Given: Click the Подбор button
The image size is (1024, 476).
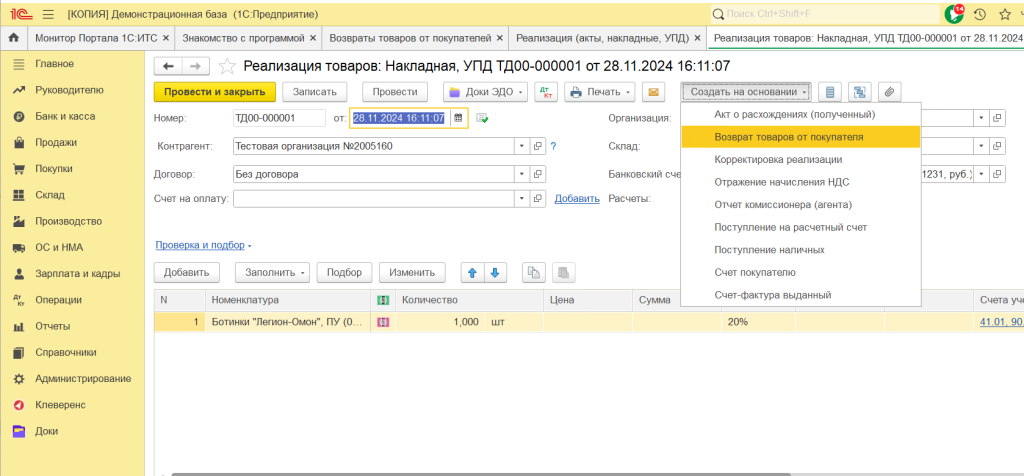Looking at the screenshot, I should pos(344,272).
